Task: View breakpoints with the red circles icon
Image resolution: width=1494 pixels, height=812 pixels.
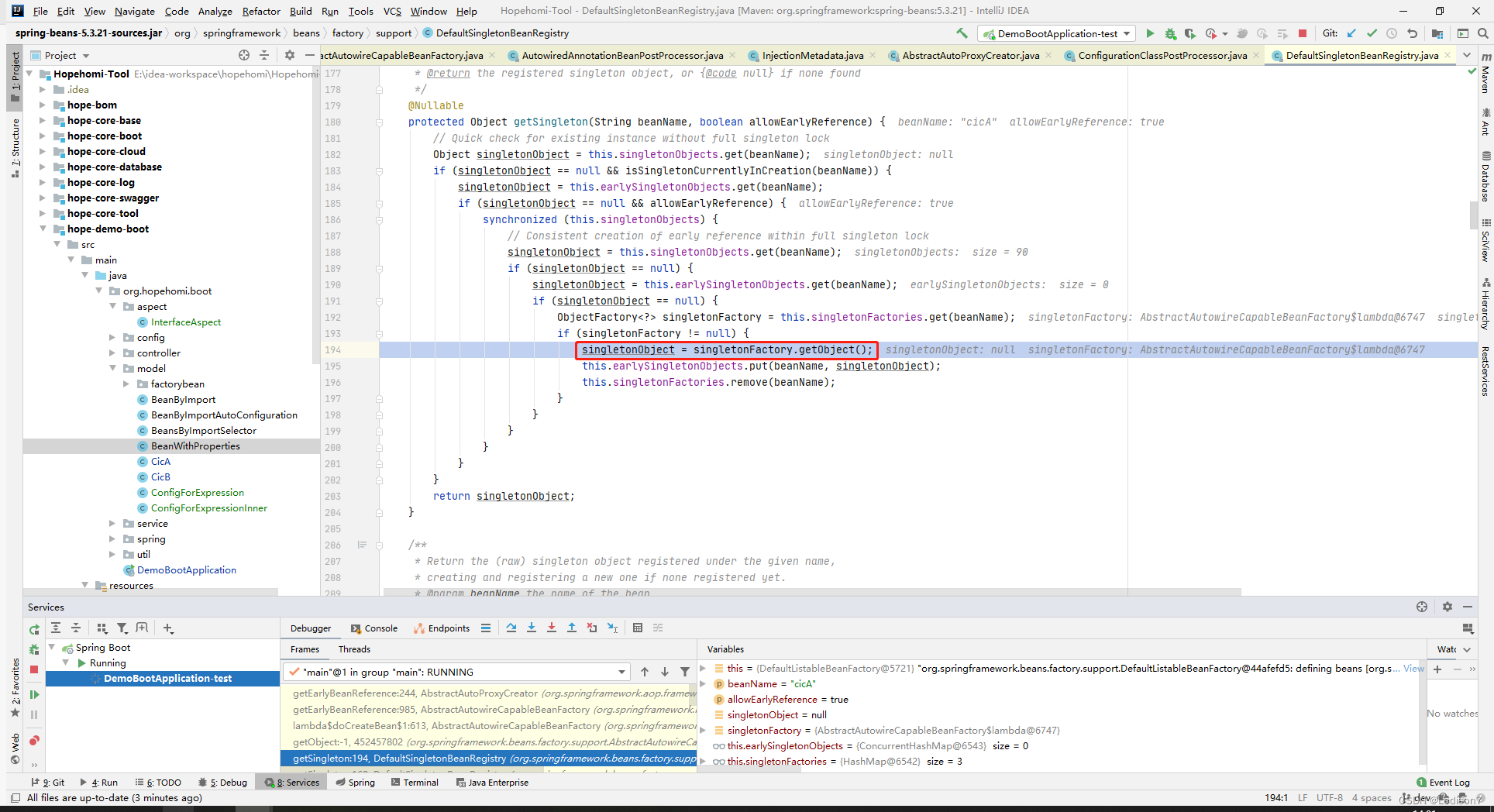Action: coord(34,741)
